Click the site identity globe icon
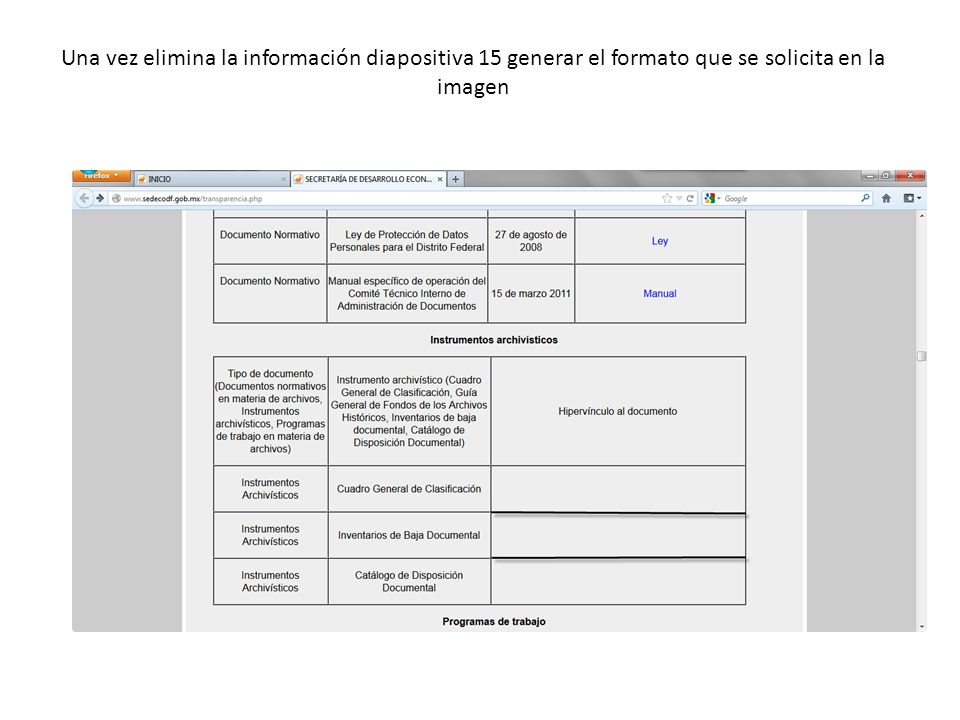960x720 pixels. click(116, 198)
